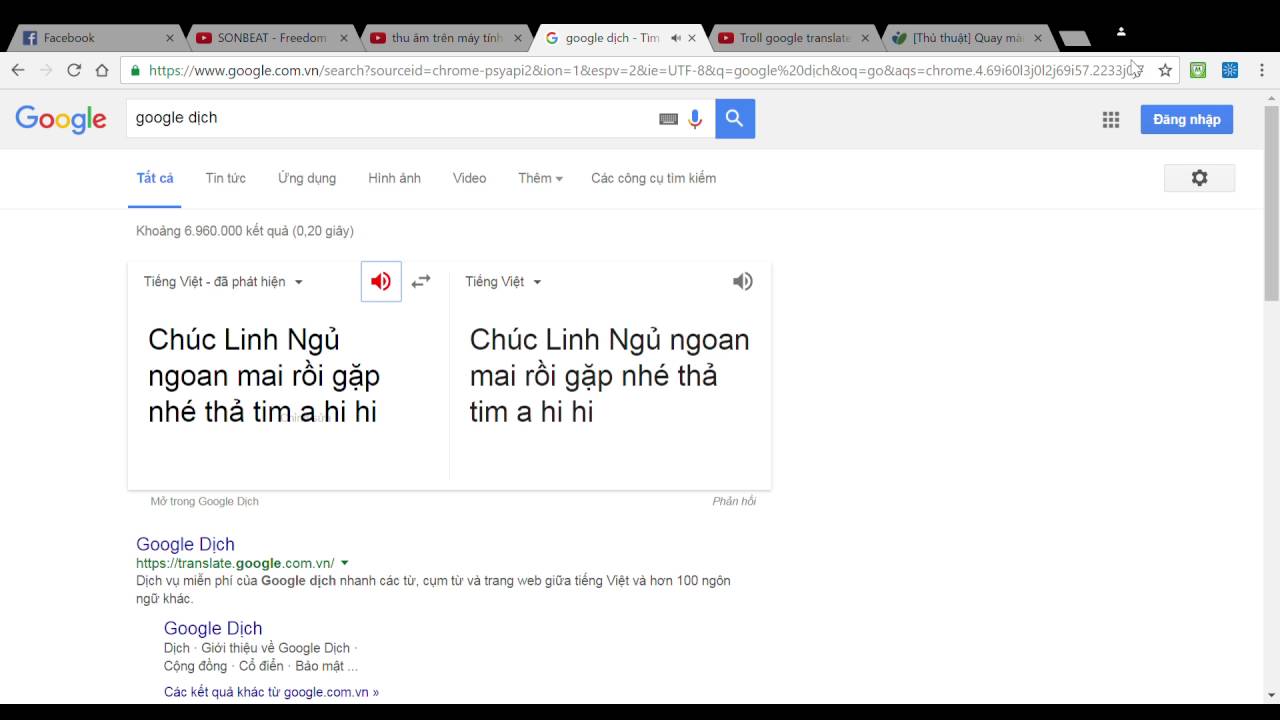Click the Đăng nhập button
This screenshot has height=720, width=1280.
(1187, 119)
